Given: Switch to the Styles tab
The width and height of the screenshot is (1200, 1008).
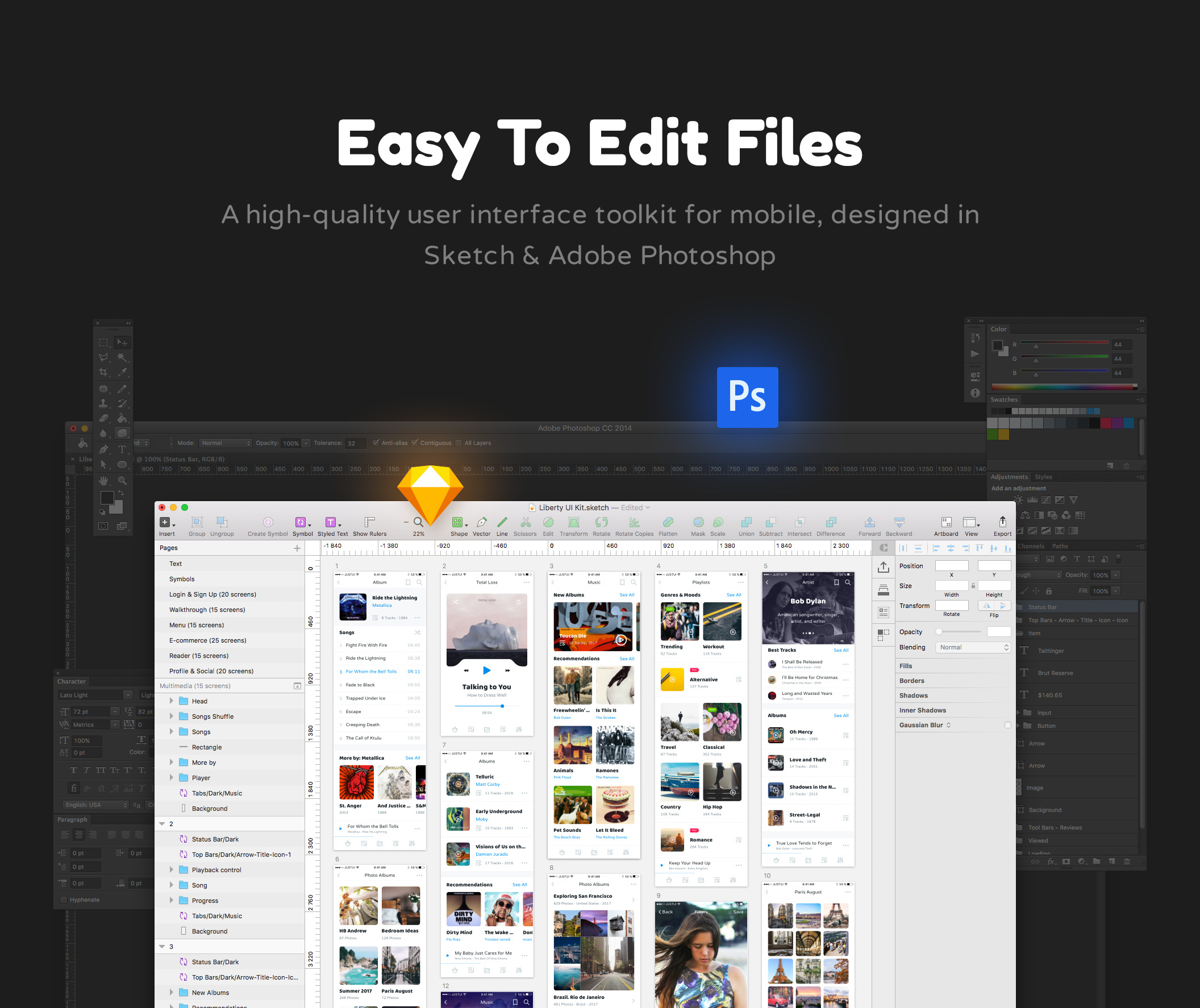Looking at the screenshot, I should click(1043, 477).
